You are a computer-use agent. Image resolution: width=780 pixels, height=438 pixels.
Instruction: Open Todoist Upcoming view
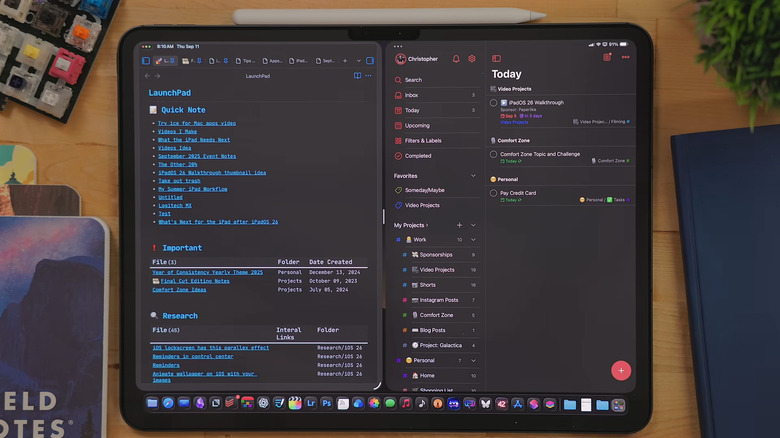[x=435, y=125]
